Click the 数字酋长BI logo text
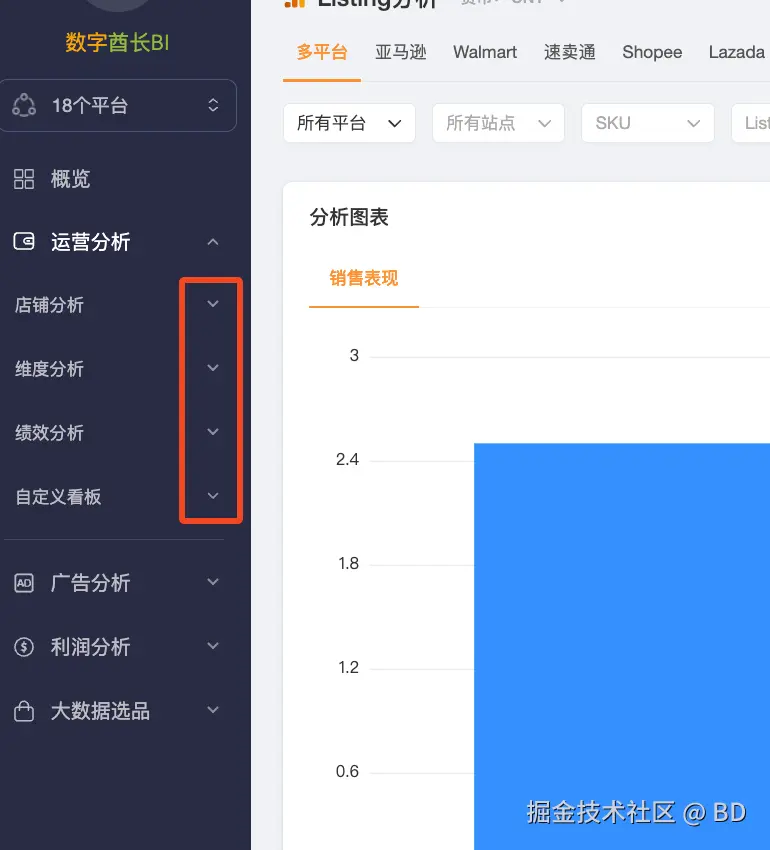This screenshot has height=850, width=770. pos(118,42)
